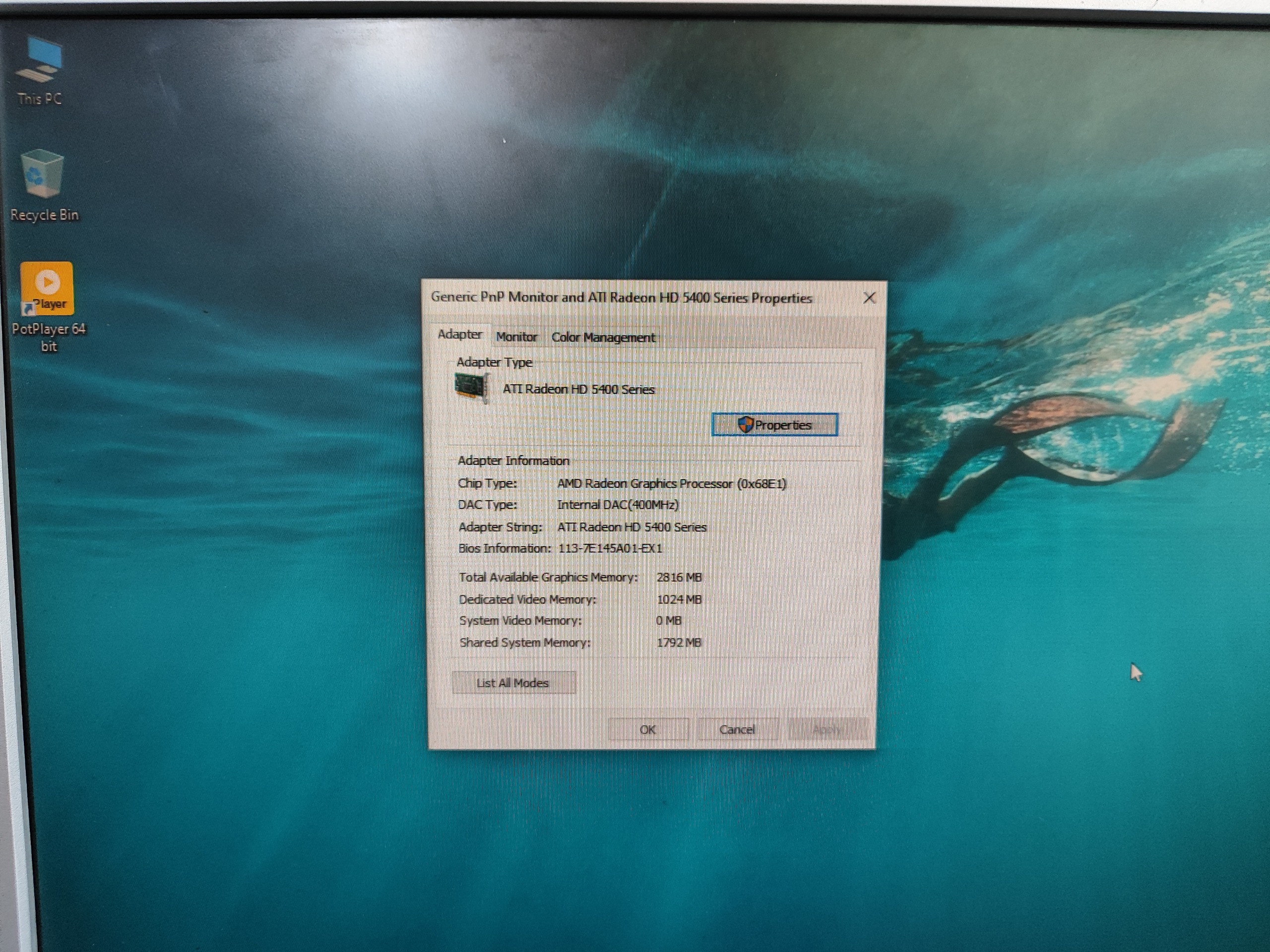Click the Internal DAC(400MHz) value
The height and width of the screenshot is (952, 1270).
[x=618, y=505]
